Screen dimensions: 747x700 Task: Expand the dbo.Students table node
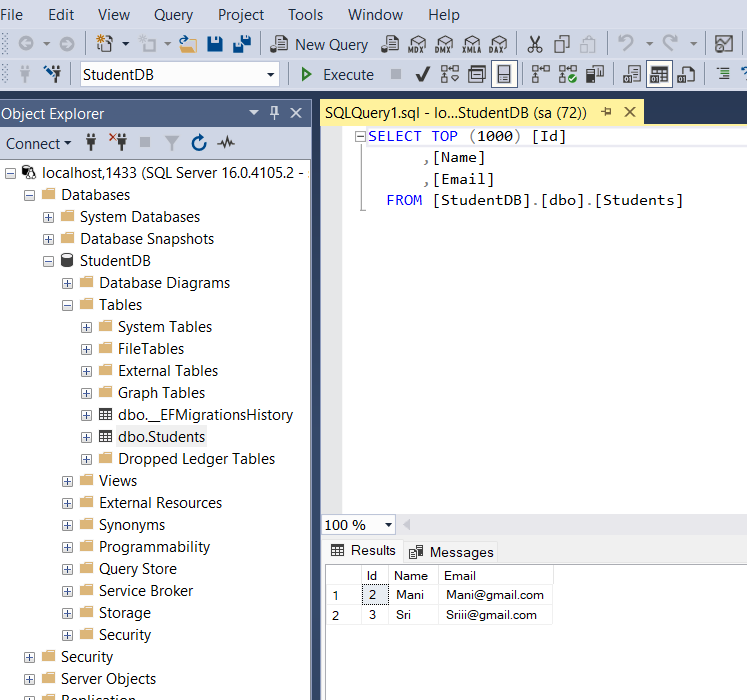pyautogui.click(x=86, y=437)
